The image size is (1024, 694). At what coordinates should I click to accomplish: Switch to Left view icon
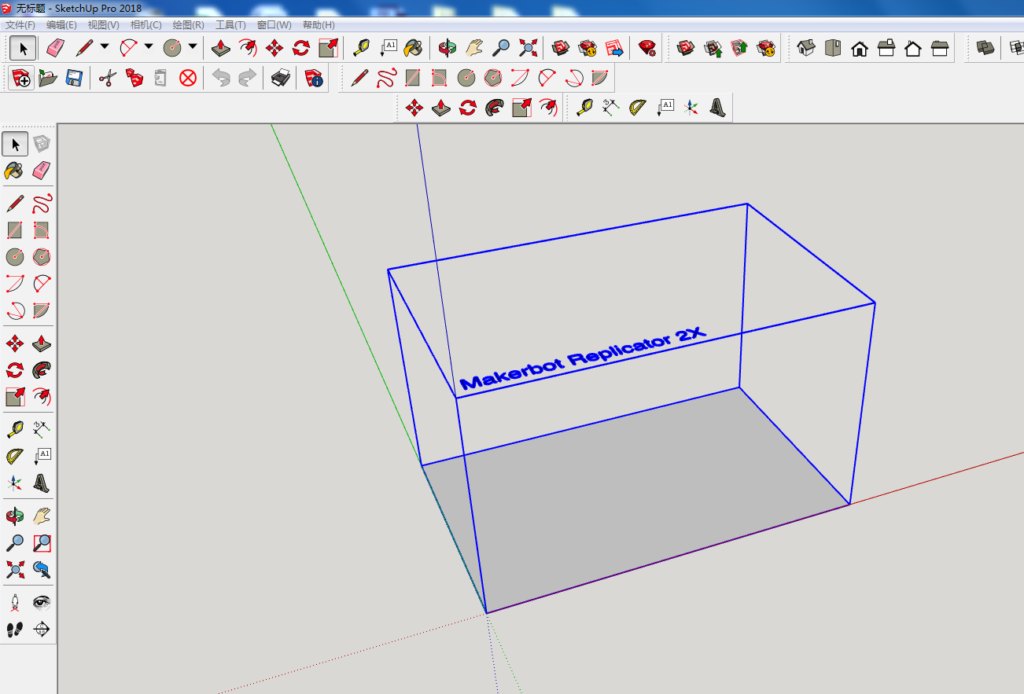940,48
